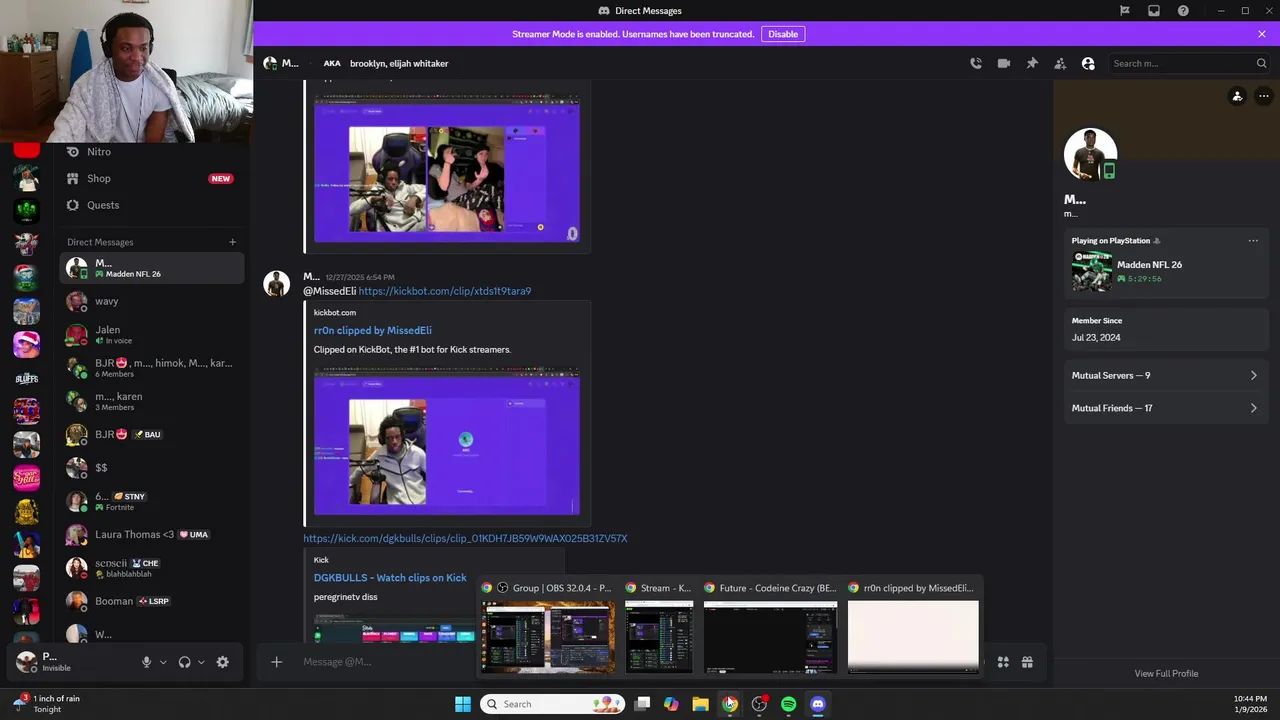Toggle microphone mute
1280x720 pixels.
coord(146,662)
